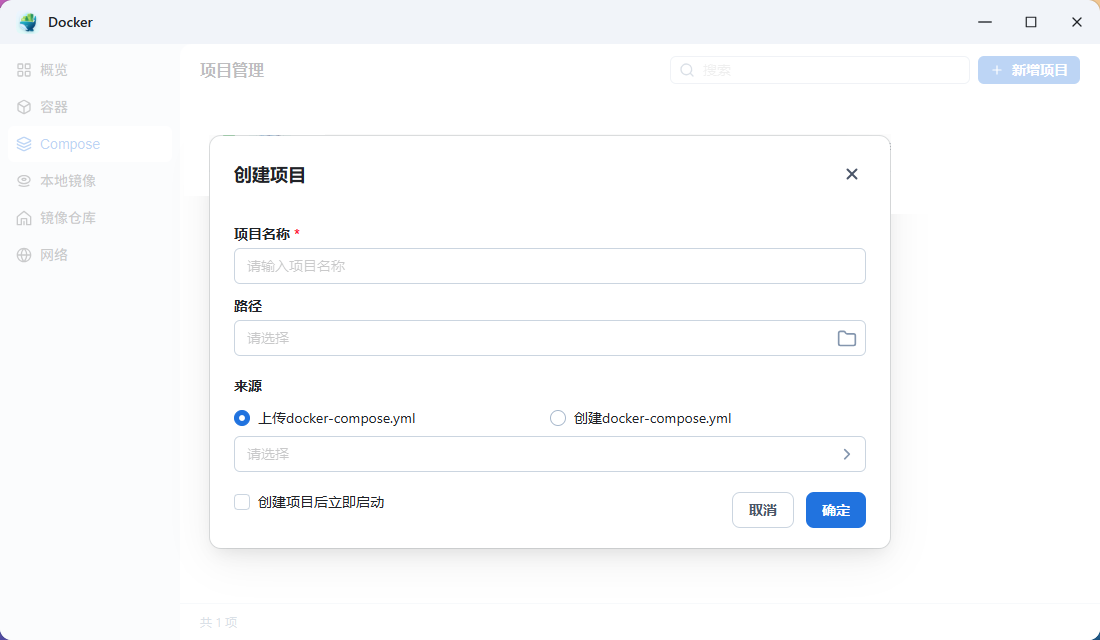Select 上传docker-compose.yml radio option
Screen dimensions: 1100x640
click(241, 418)
